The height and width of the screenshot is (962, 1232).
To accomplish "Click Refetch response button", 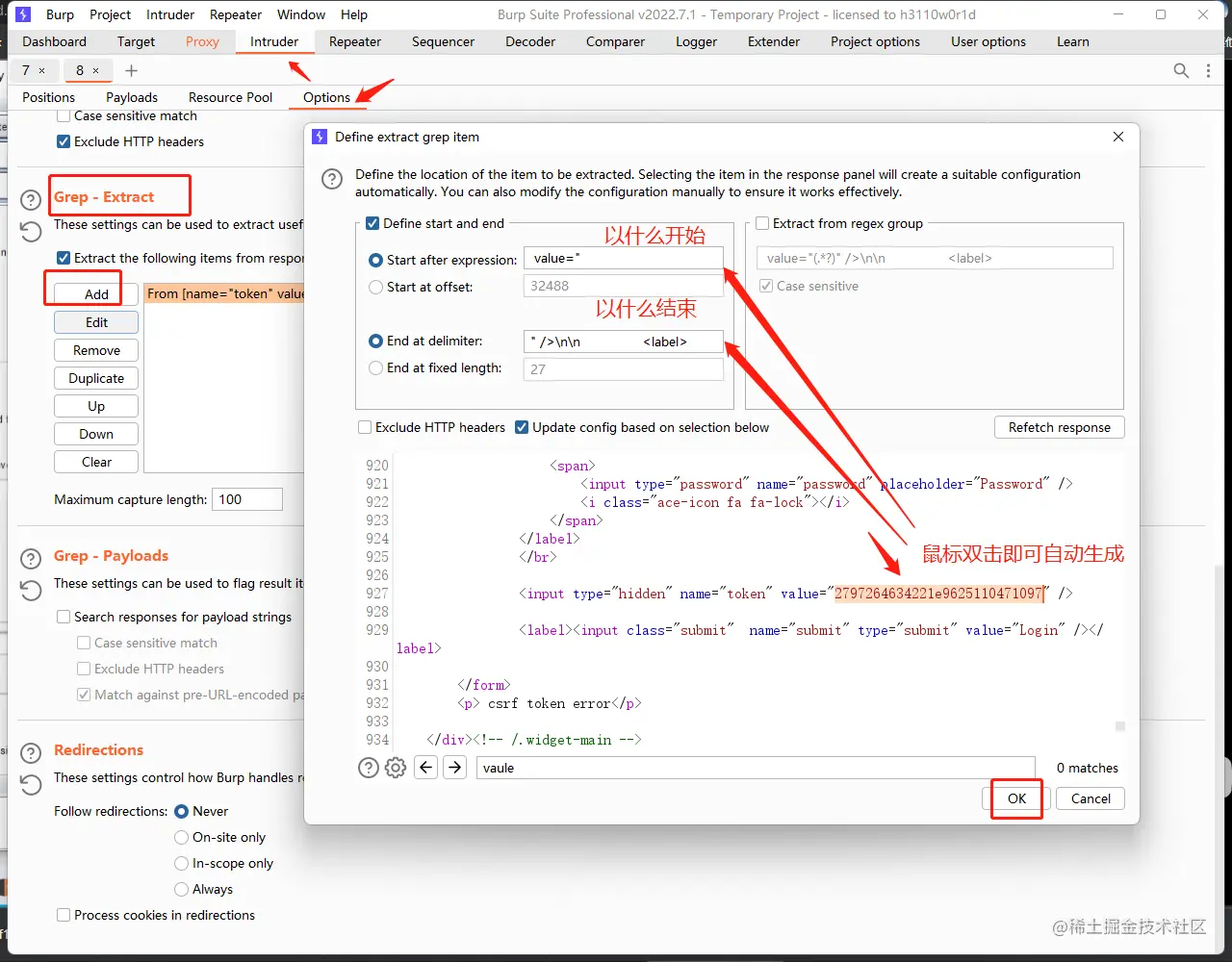I will click(x=1059, y=427).
